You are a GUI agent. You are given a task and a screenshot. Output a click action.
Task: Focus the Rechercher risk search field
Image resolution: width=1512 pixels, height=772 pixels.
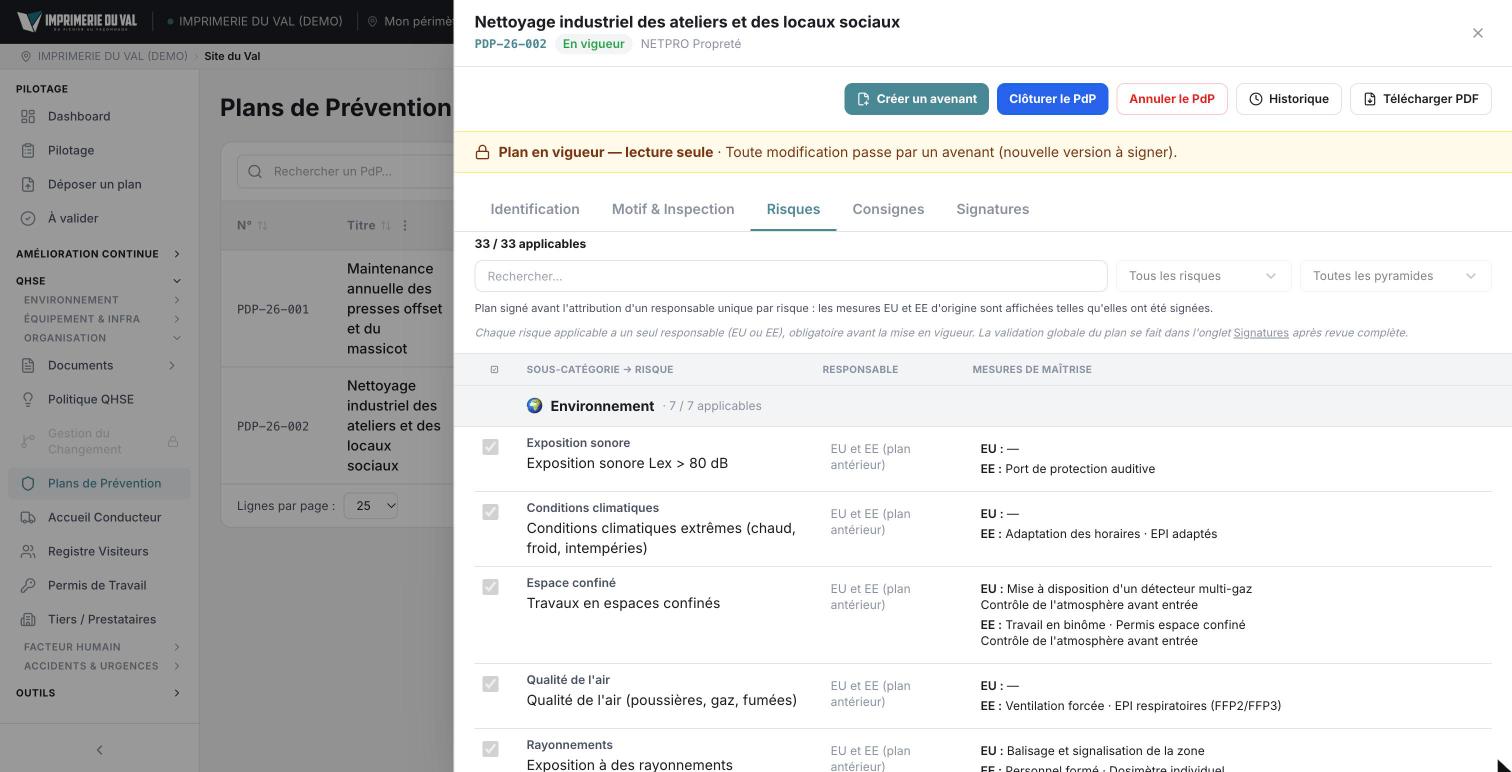click(791, 276)
